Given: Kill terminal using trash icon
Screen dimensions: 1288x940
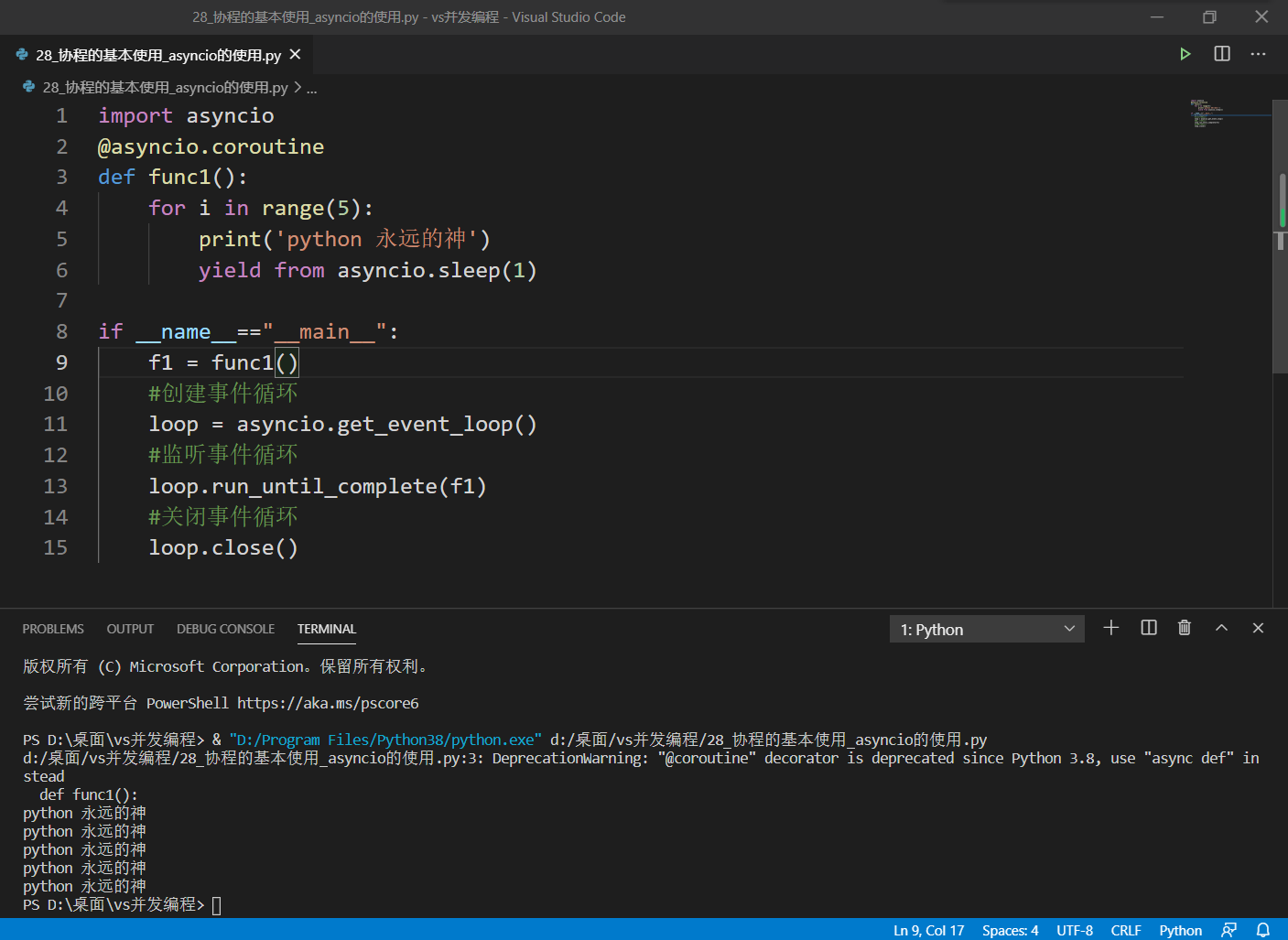Looking at the screenshot, I should pyautogui.click(x=1185, y=628).
